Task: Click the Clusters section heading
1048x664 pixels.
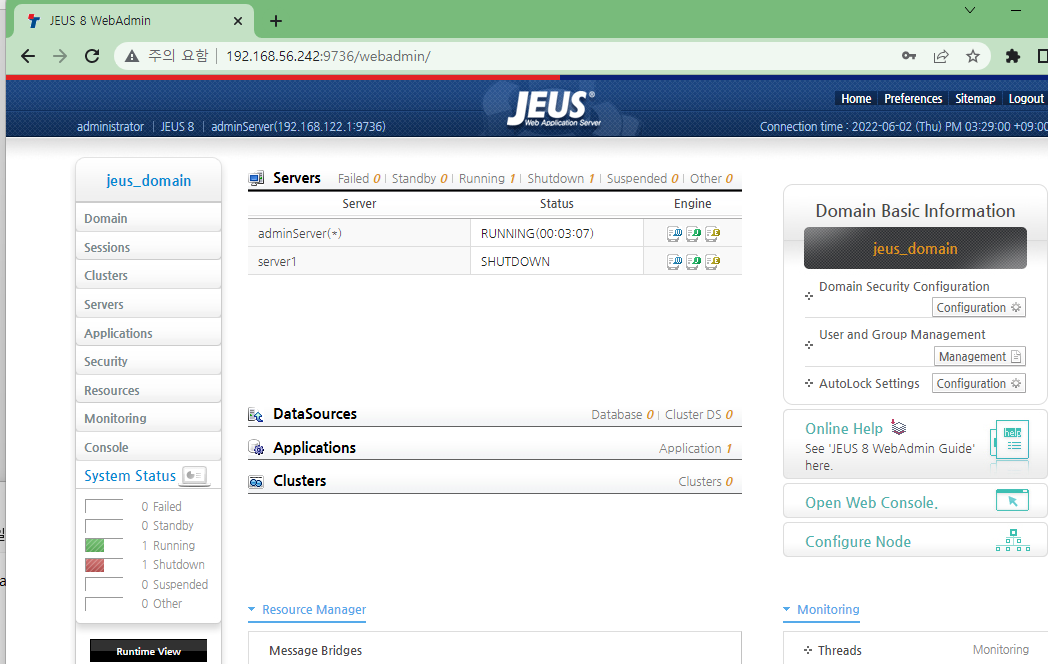Action: coord(299,481)
